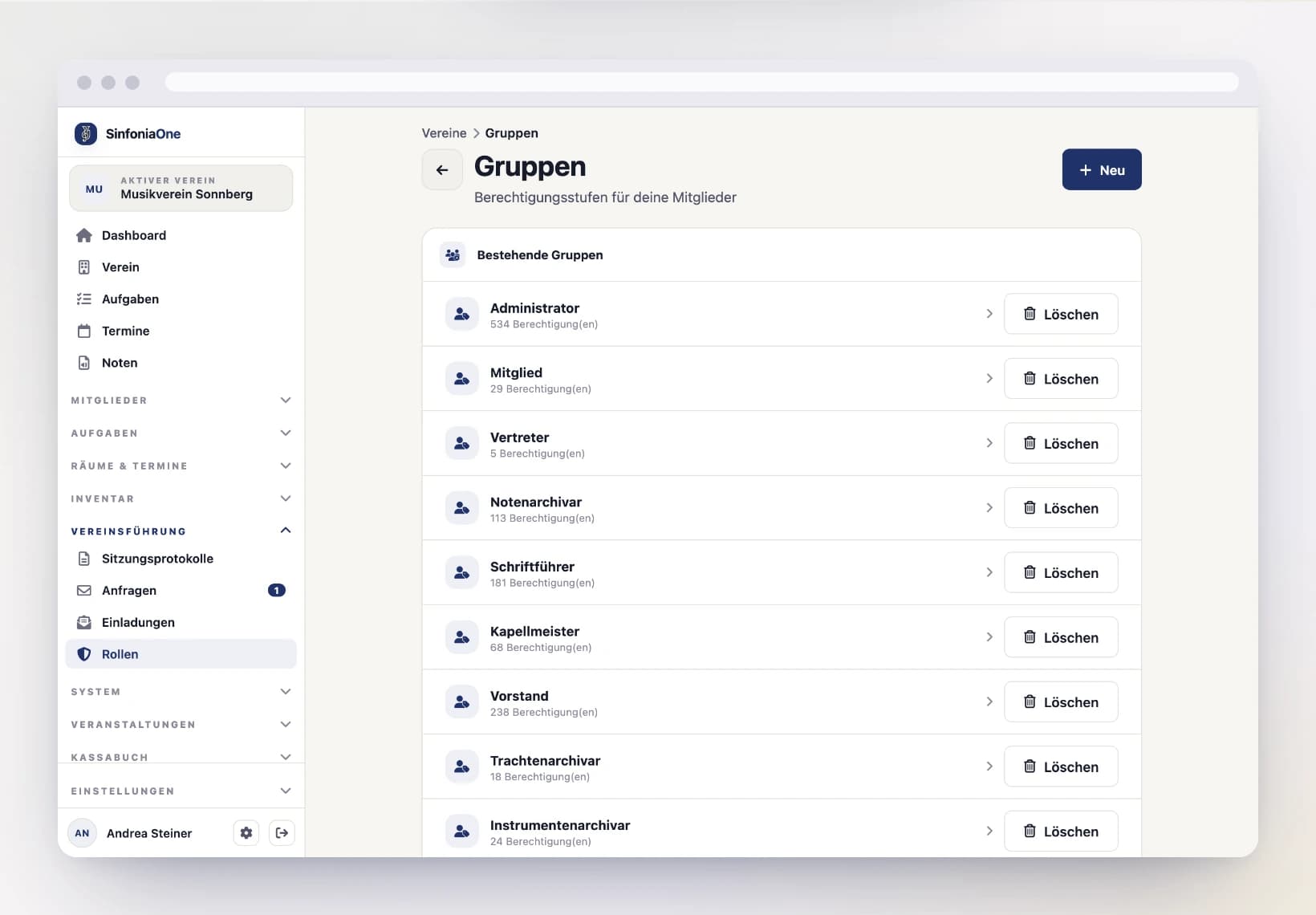
Task: Open the Einladungen menu item
Action: coord(181,623)
